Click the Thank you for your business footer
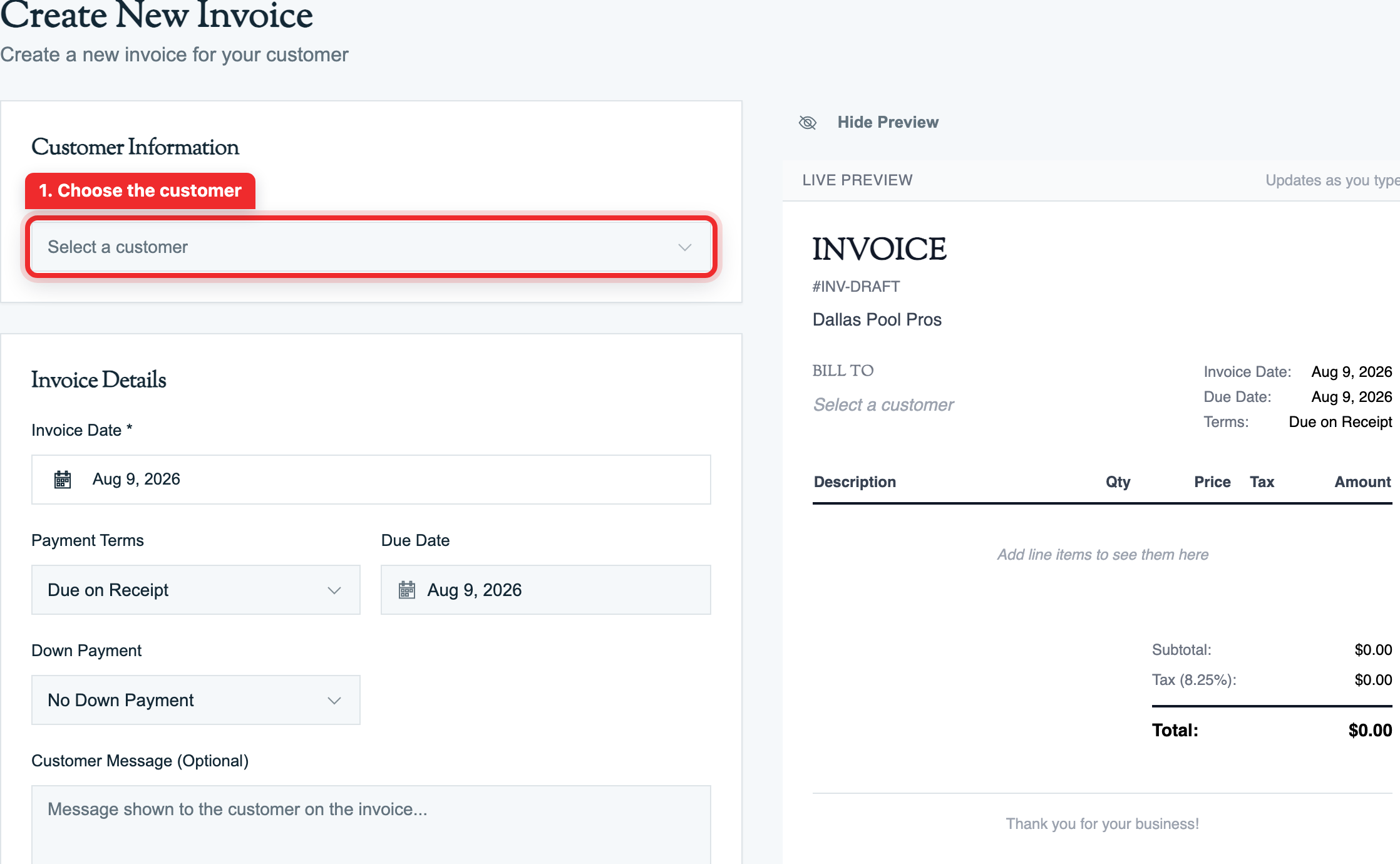Image resolution: width=1400 pixels, height=864 pixels. pos(1102,824)
